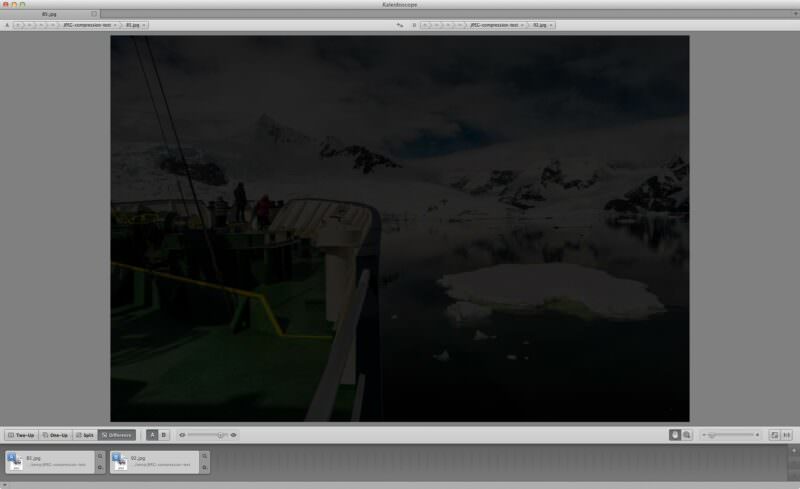The height and width of the screenshot is (489, 800).
Task: Click the upper side icon on first tray item
Action: click(x=100, y=456)
